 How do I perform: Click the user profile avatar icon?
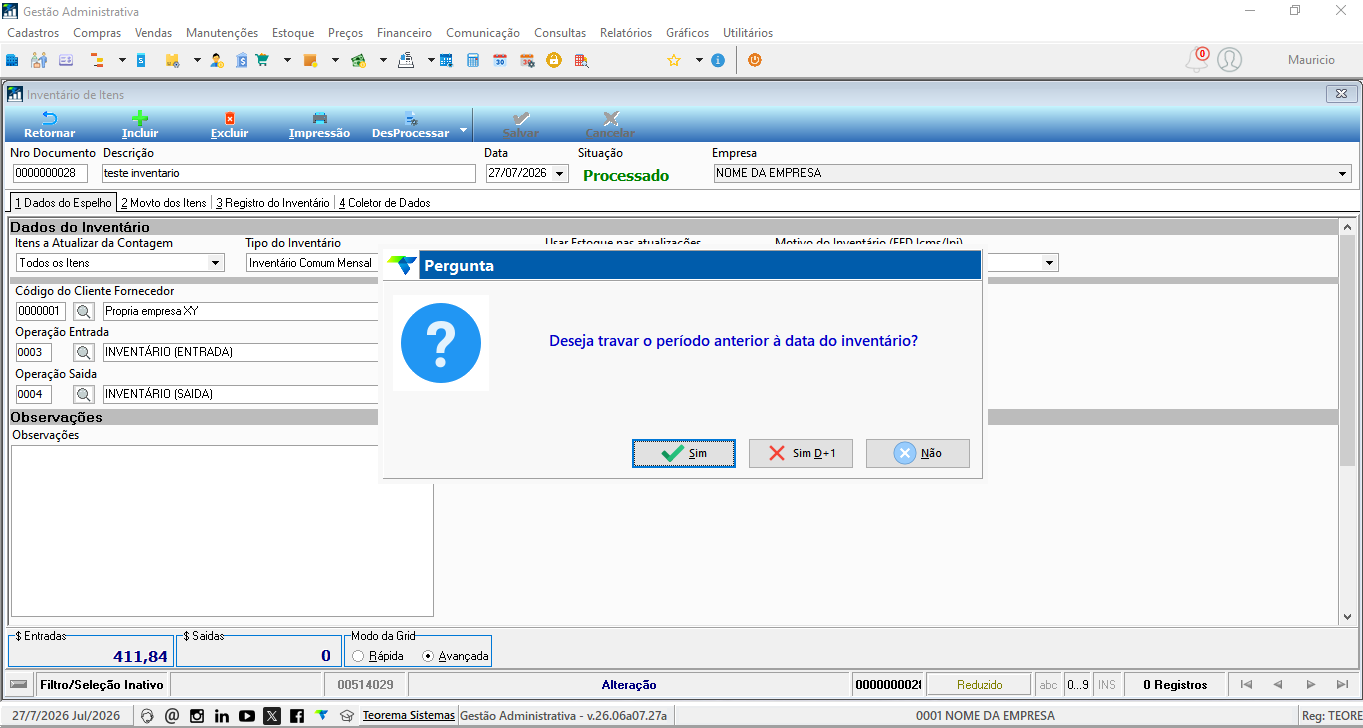(1230, 60)
